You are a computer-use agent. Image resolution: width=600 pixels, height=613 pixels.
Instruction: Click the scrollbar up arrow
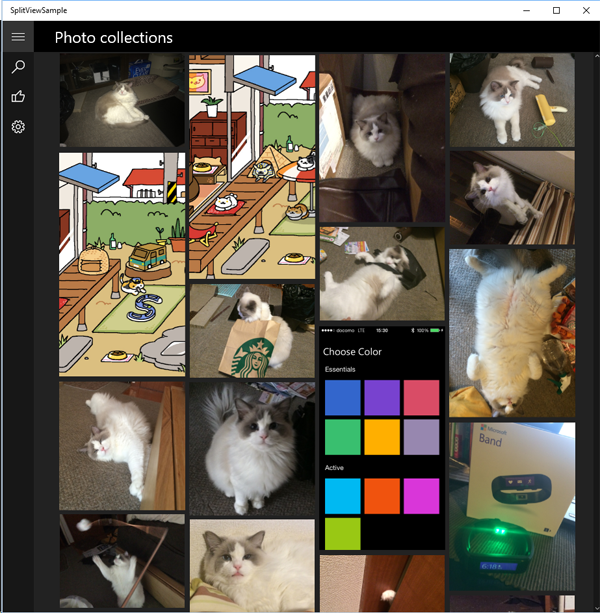[x=597, y=56]
